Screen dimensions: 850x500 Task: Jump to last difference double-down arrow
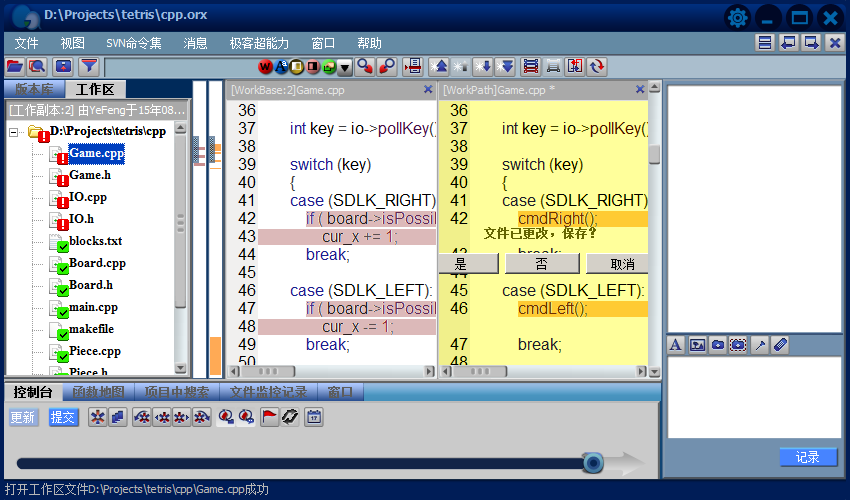tap(504, 67)
